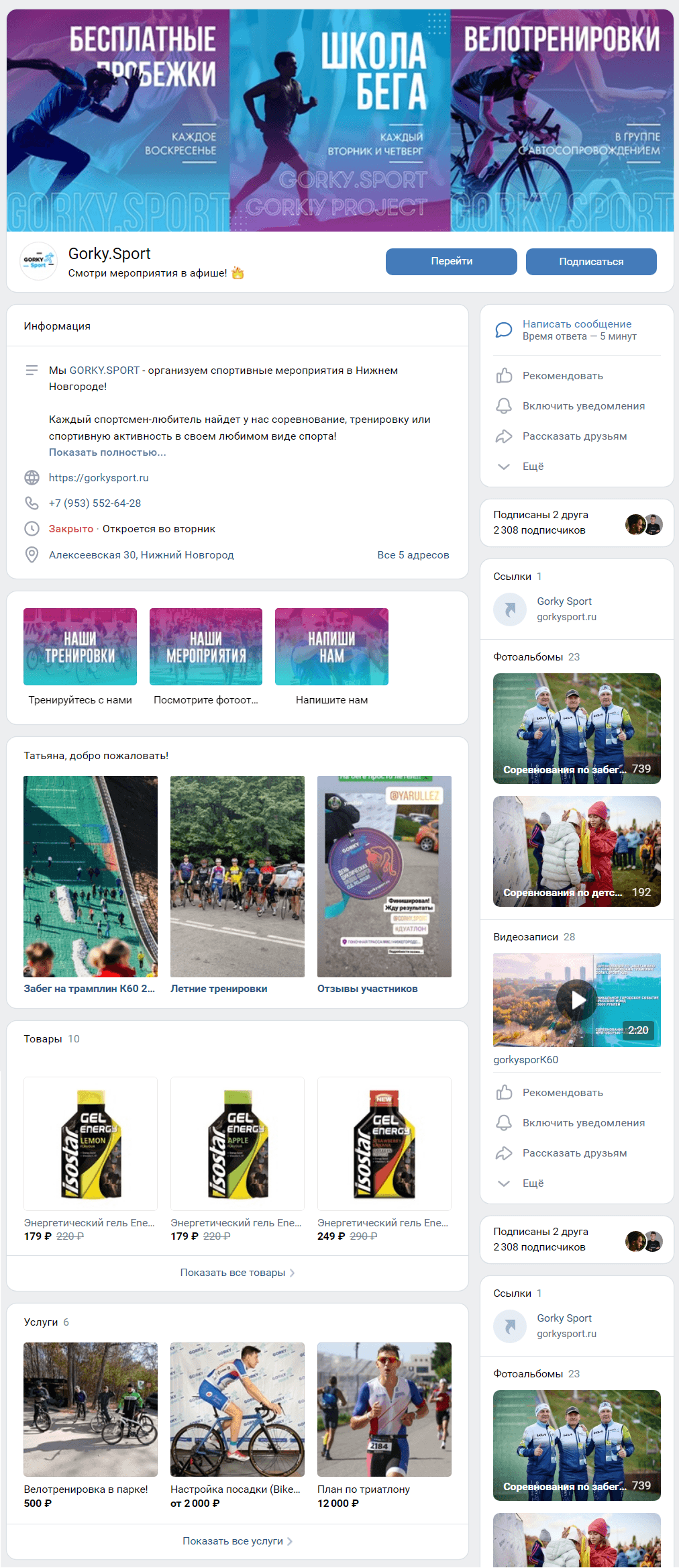Expand Показать все товары chevron link
This screenshot has width=679, height=1568.
[x=238, y=1273]
